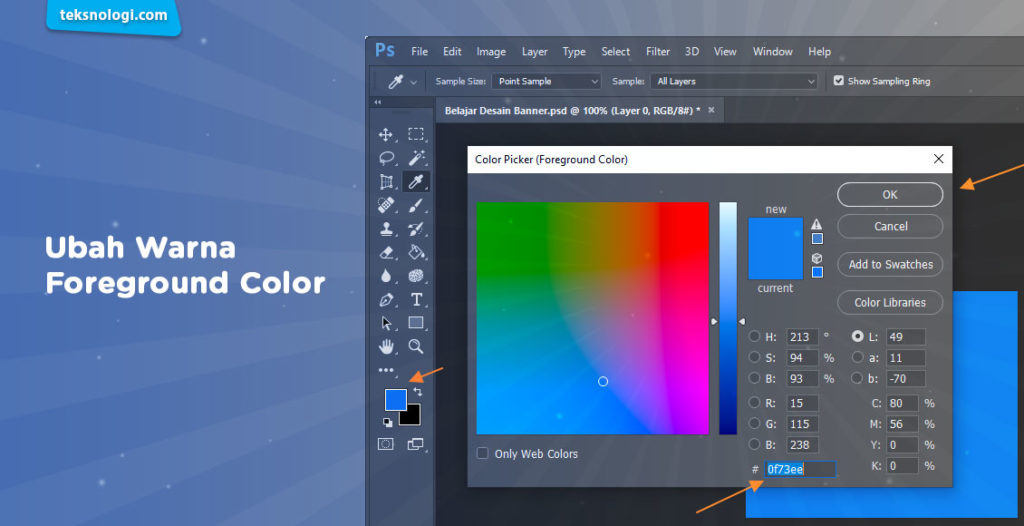Click the out-of-gamut warning triangle
Screen dimensions: 1024x526
[816, 224]
